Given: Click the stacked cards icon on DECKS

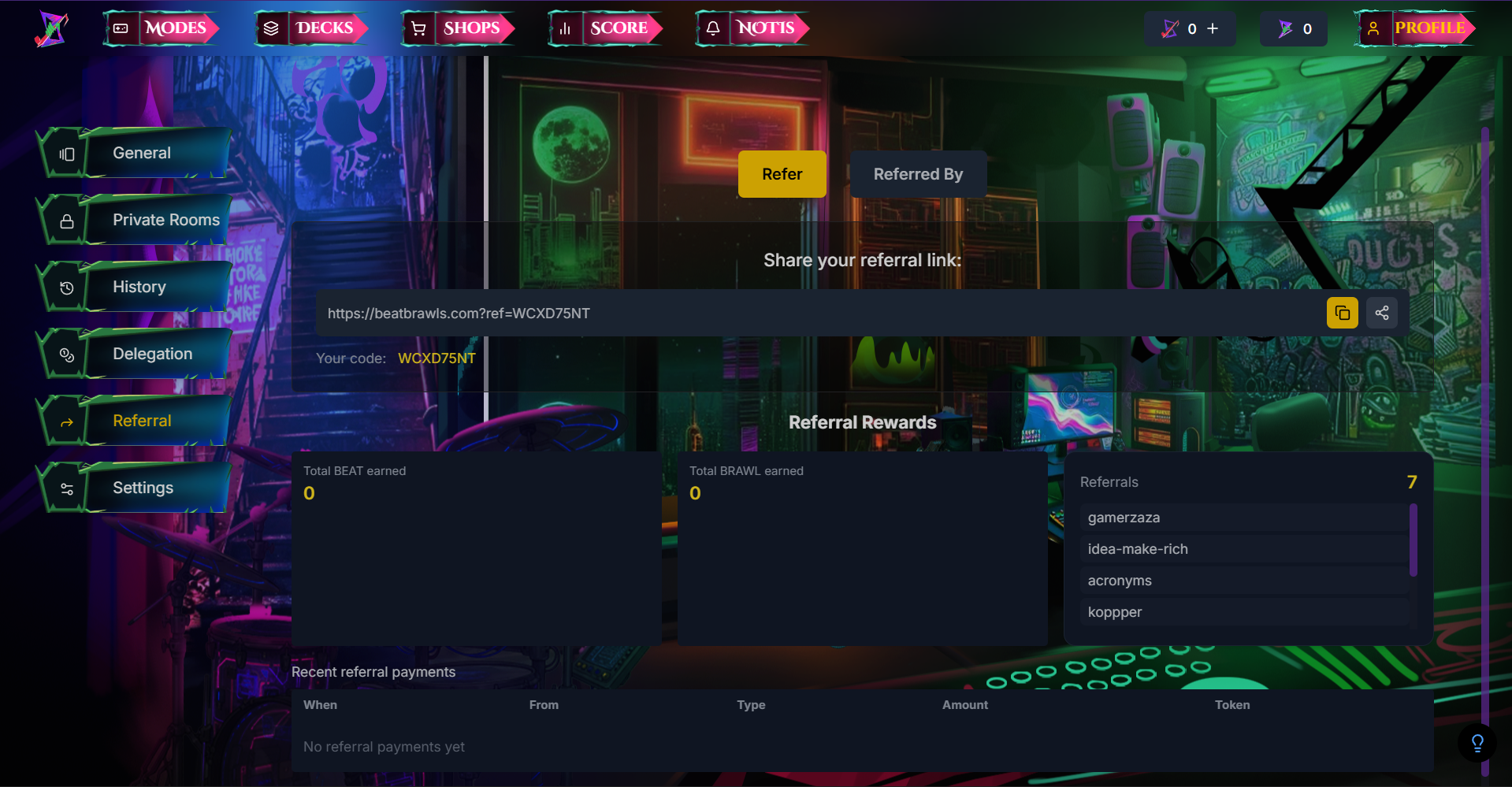Looking at the screenshot, I should point(271,27).
